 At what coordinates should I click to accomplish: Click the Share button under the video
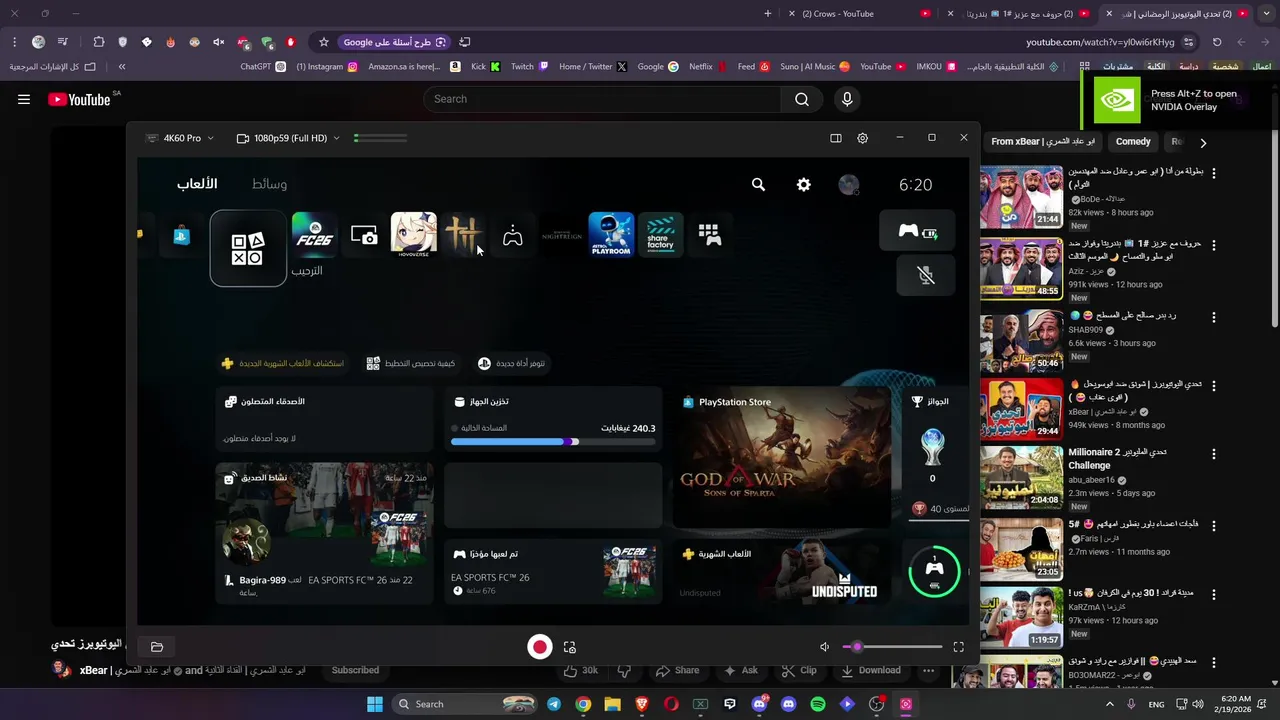click(x=678, y=670)
